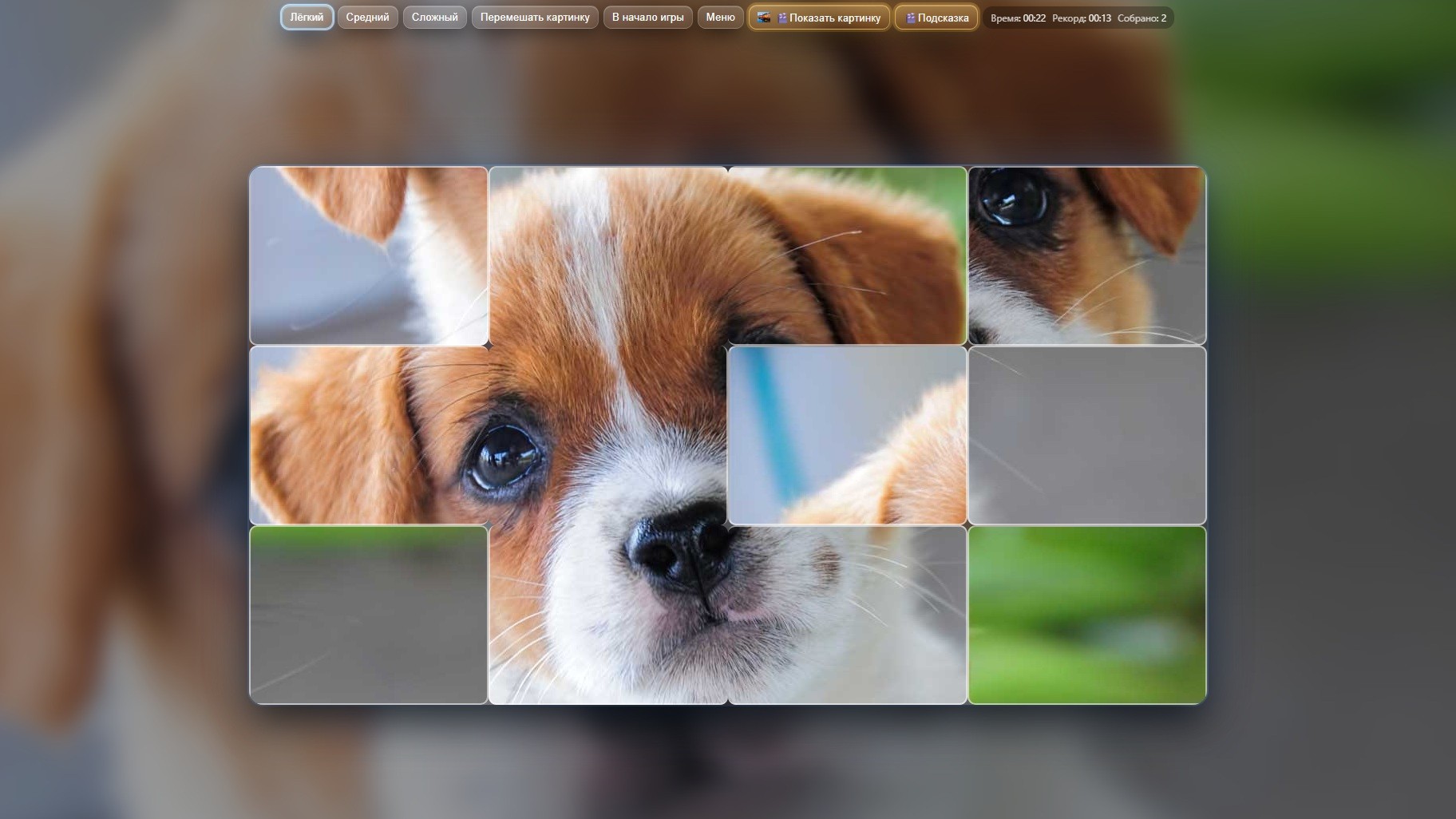Click the tile showing a blue strap
This screenshot has width=1456, height=819.
coord(848,435)
